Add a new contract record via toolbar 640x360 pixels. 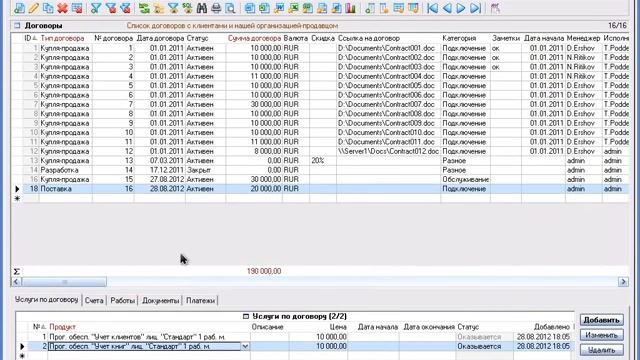click(19, 8)
